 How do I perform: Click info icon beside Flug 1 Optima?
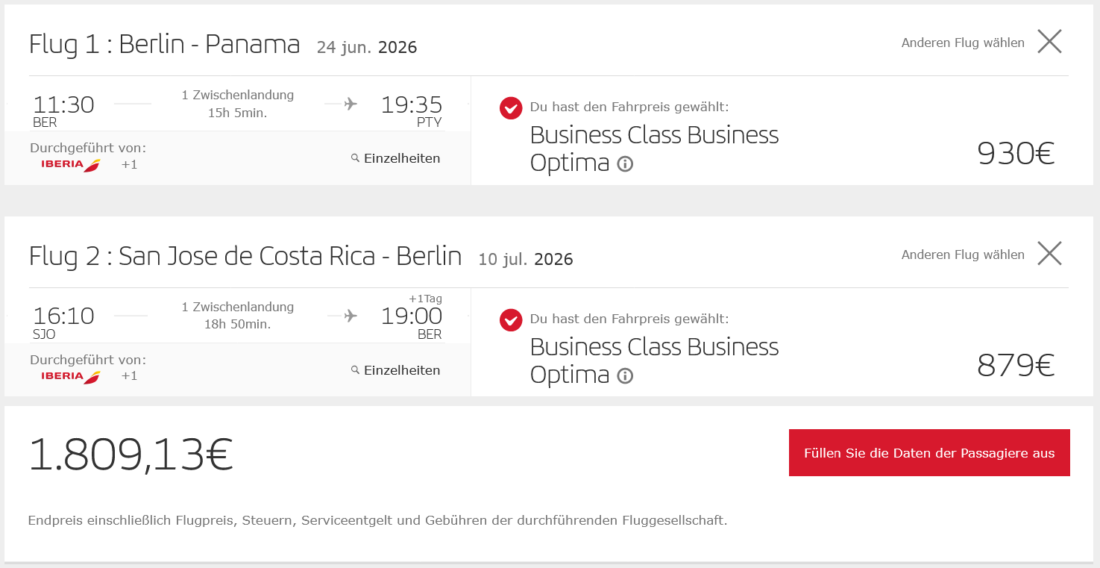click(625, 164)
